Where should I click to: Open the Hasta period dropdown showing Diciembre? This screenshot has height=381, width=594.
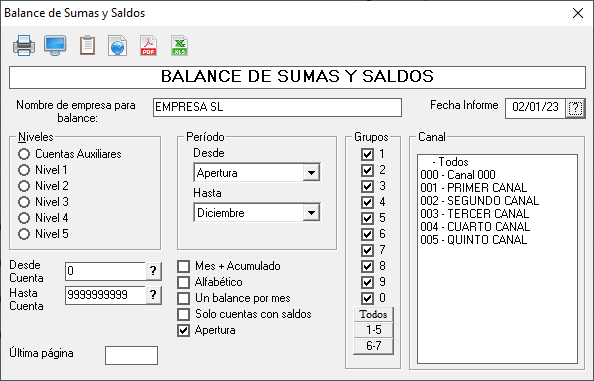311,213
